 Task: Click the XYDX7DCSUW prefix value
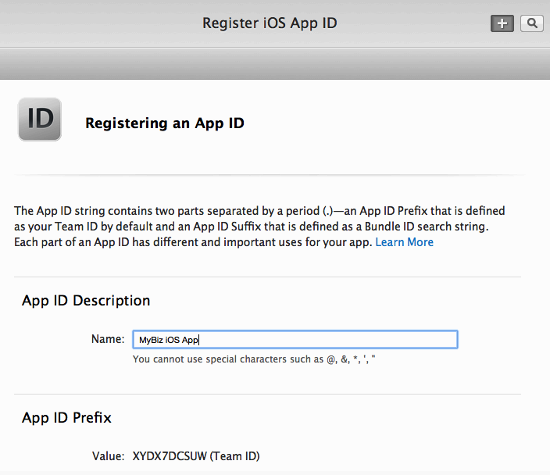(169, 456)
